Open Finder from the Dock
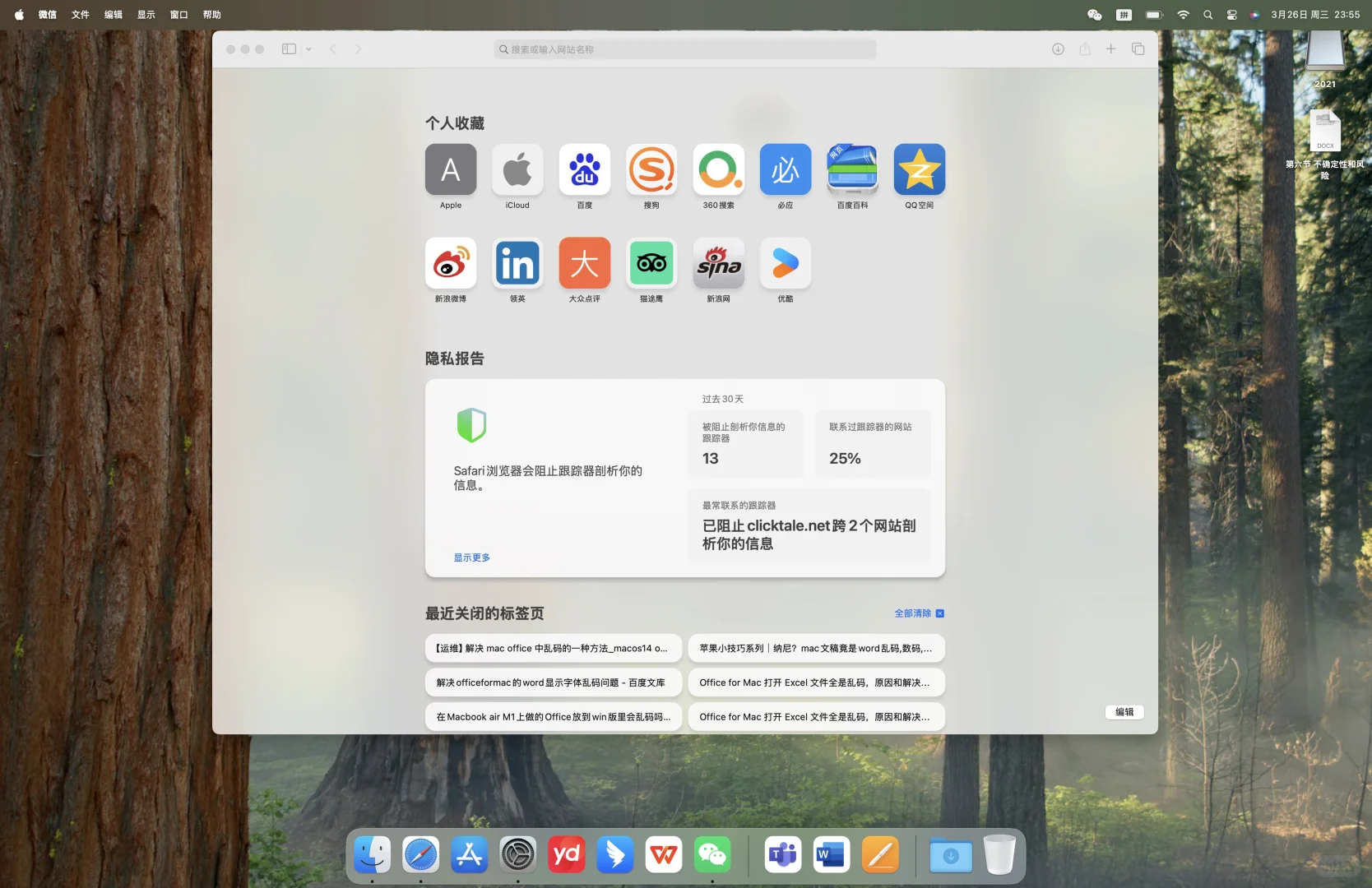 (x=372, y=855)
